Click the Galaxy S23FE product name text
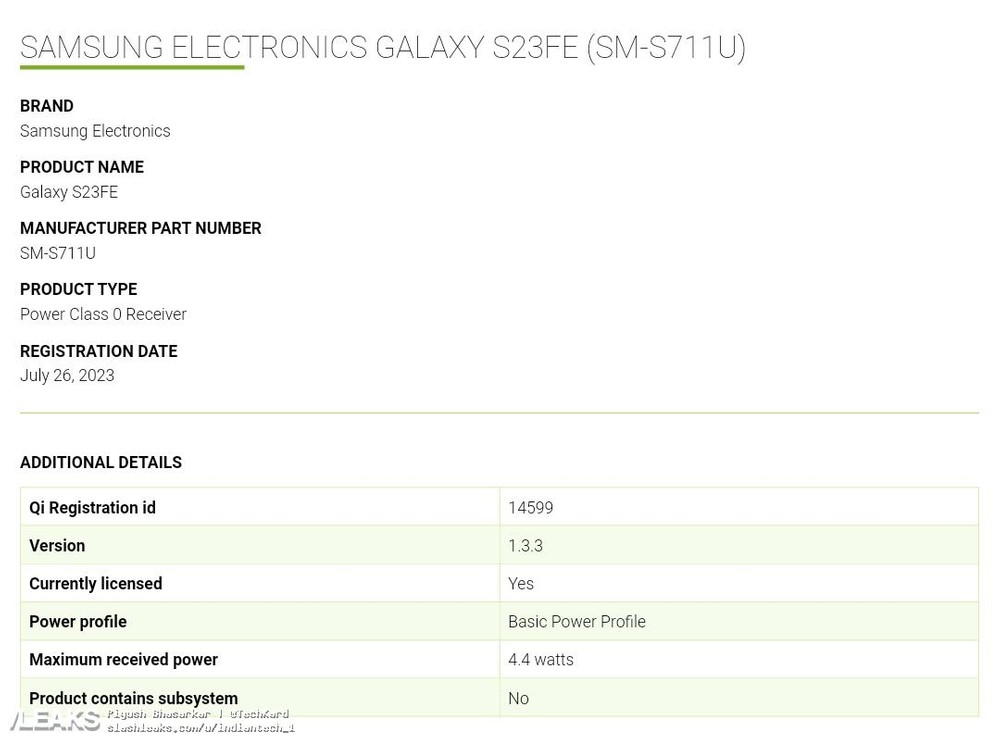This screenshot has width=1000, height=749. pos(69,192)
